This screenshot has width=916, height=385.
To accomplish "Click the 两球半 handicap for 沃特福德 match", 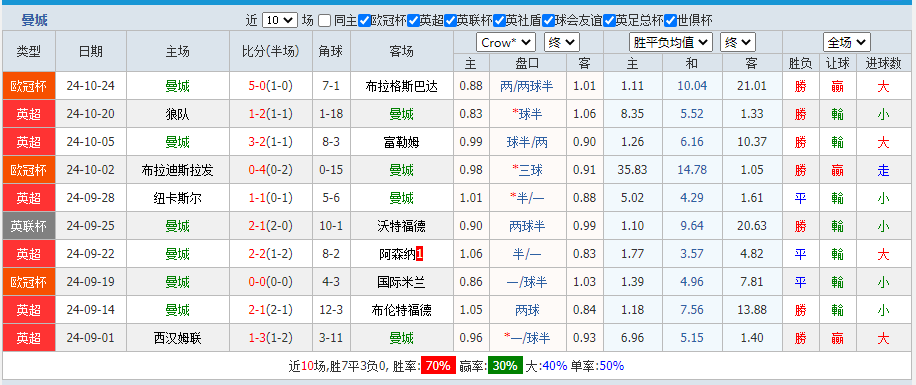I will click(x=527, y=226).
